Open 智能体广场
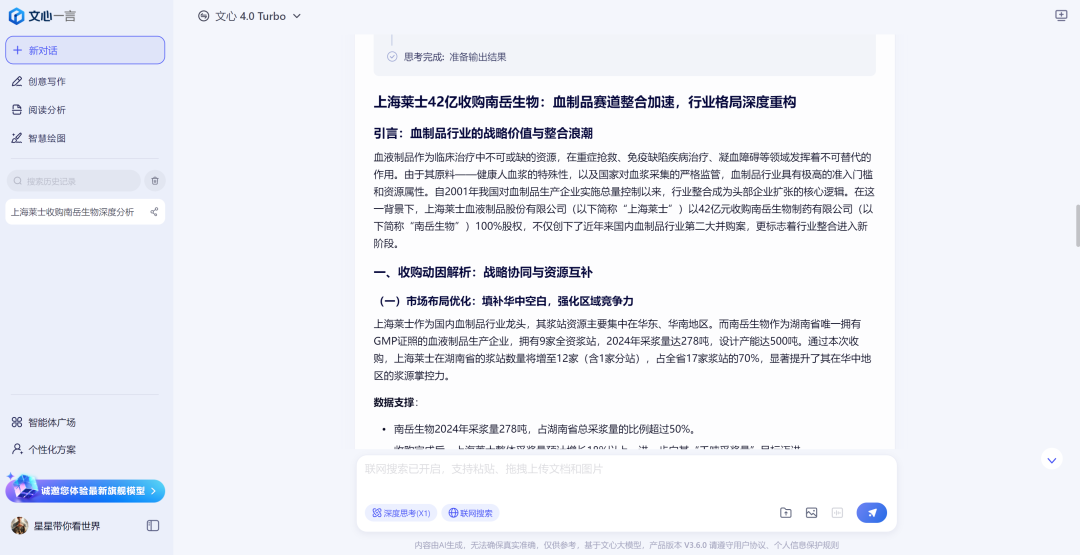 pos(44,422)
